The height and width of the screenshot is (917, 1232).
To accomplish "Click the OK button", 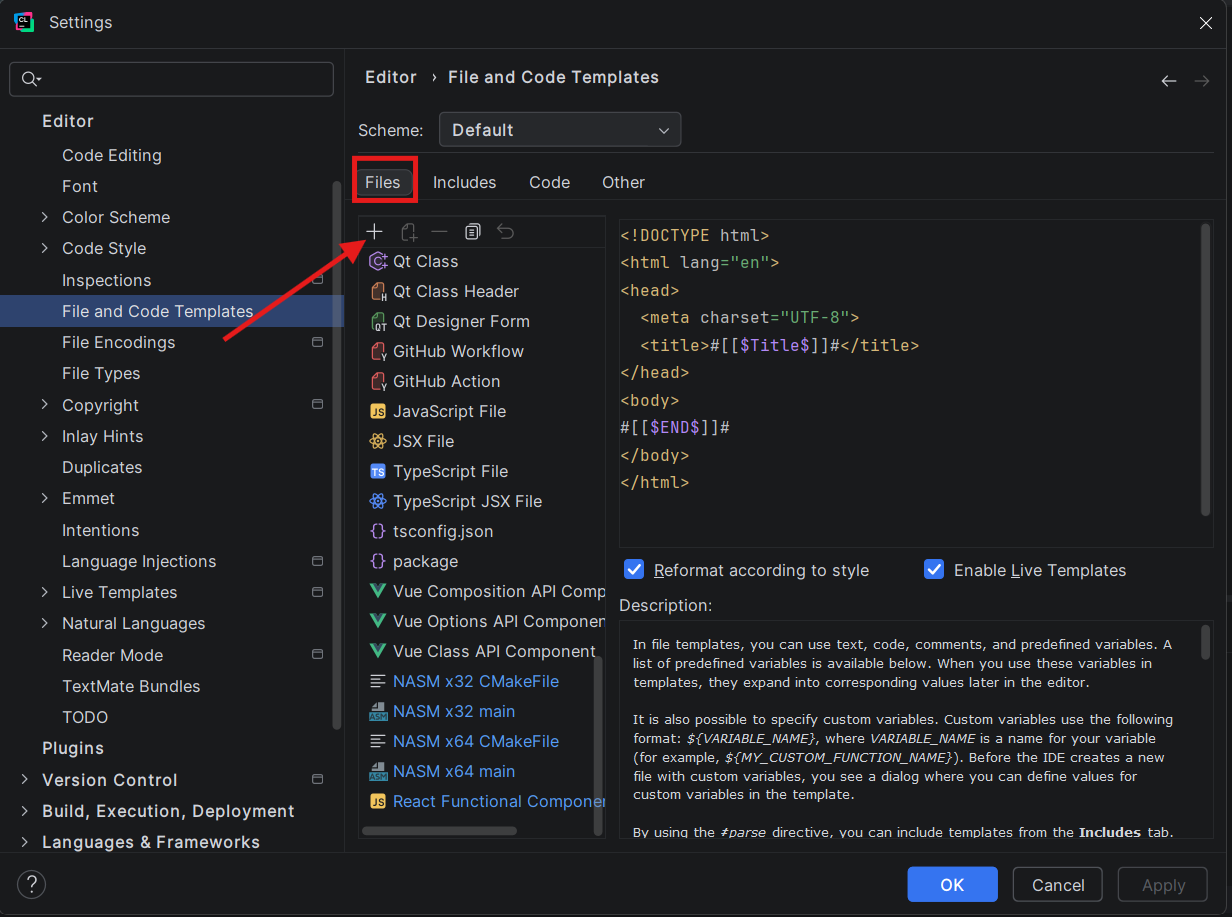I will point(952,885).
